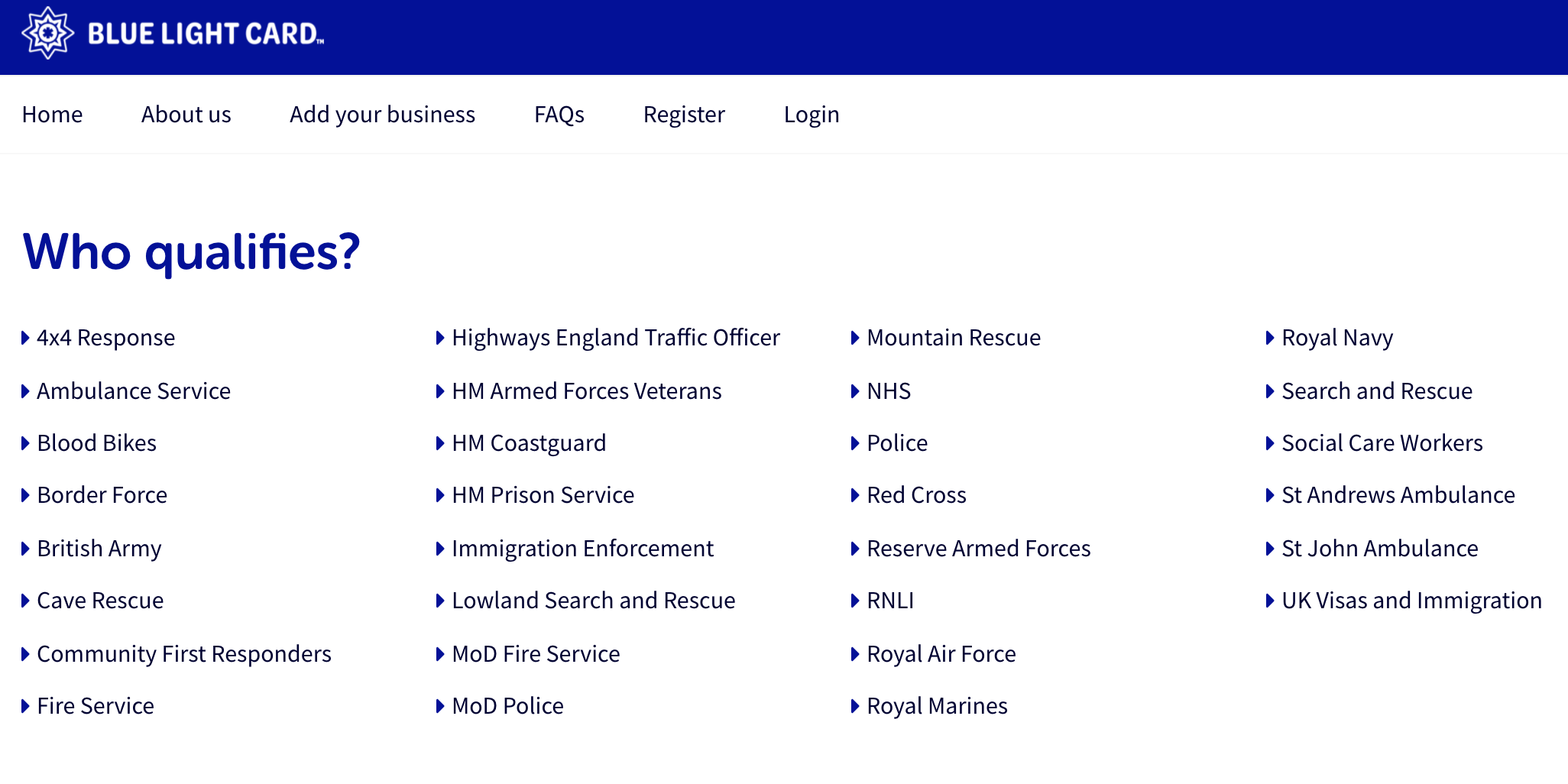Click Royal Navy

[1337, 338]
